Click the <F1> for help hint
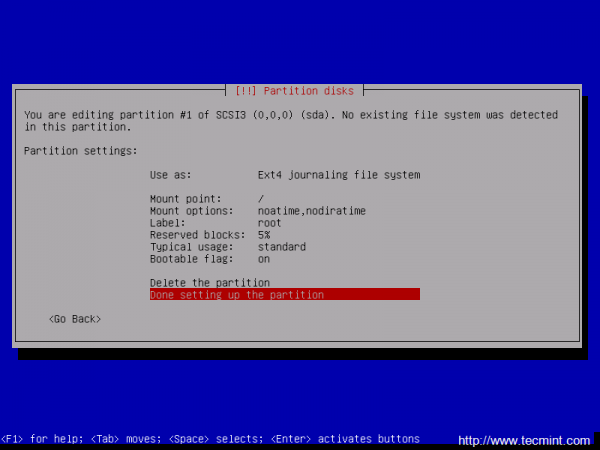The width and height of the screenshot is (600, 450). (x=42, y=439)
